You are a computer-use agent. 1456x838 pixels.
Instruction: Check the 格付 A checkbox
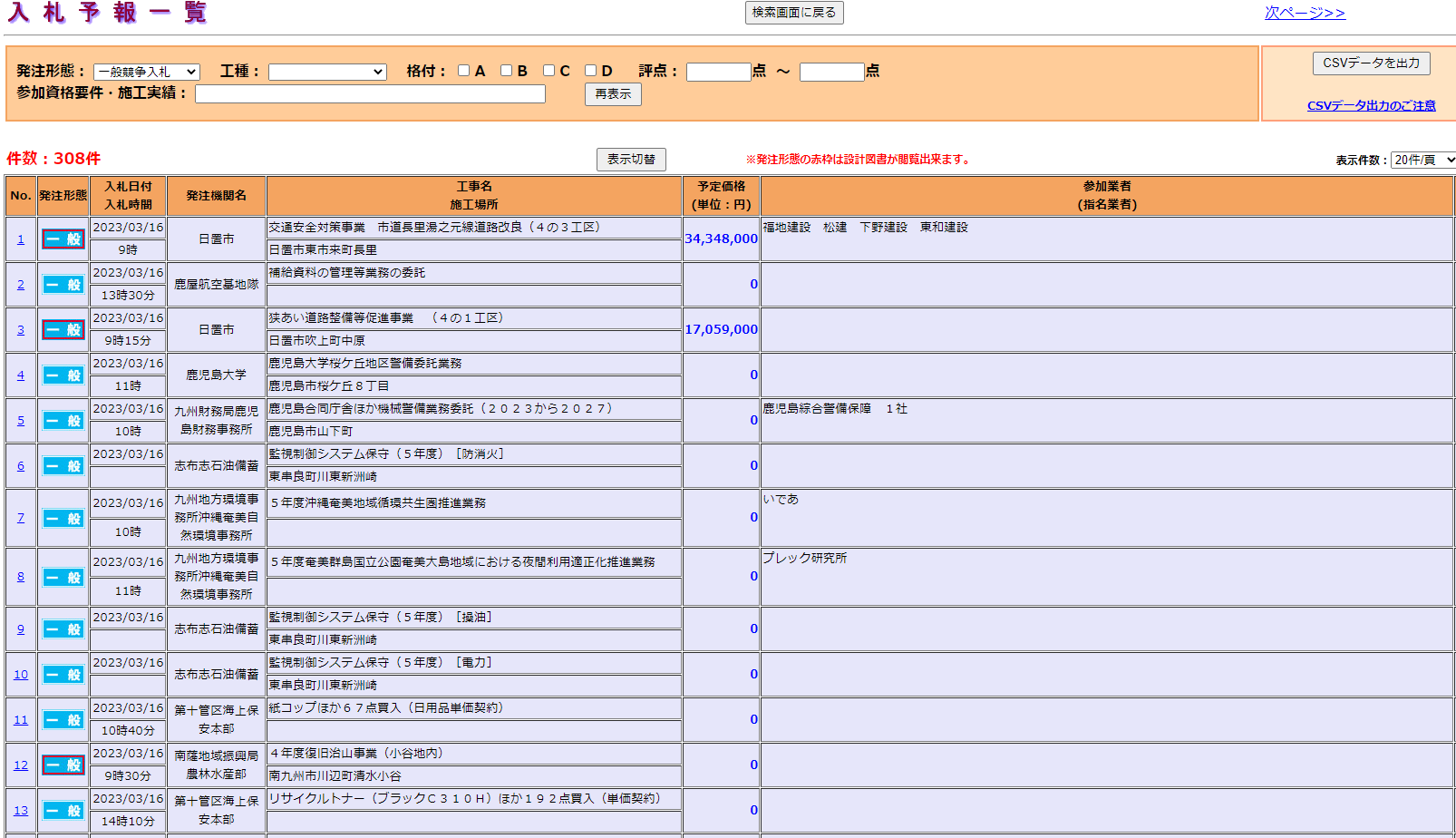464,71
